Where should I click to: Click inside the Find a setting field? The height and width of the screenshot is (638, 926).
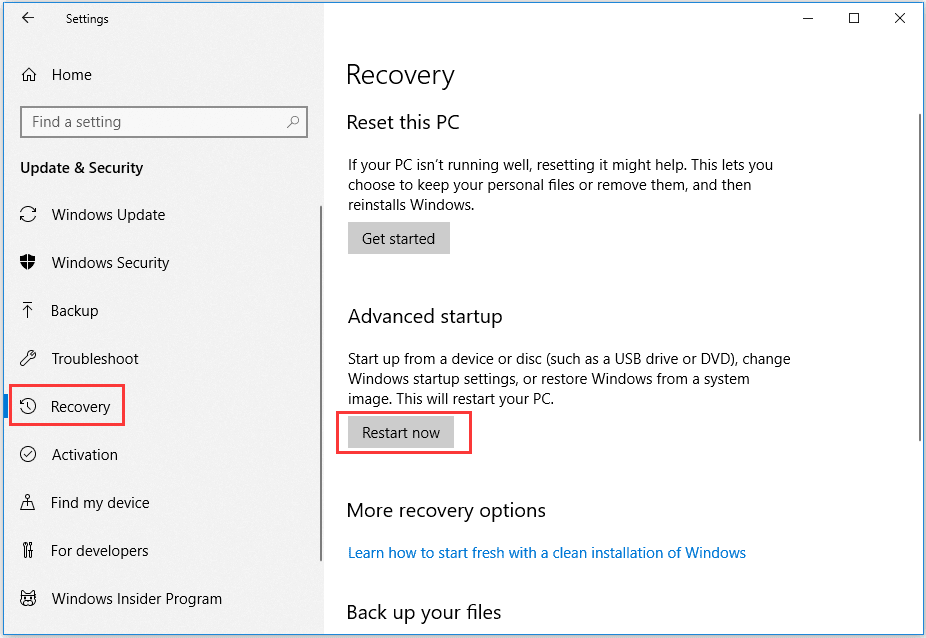(150, 121)
